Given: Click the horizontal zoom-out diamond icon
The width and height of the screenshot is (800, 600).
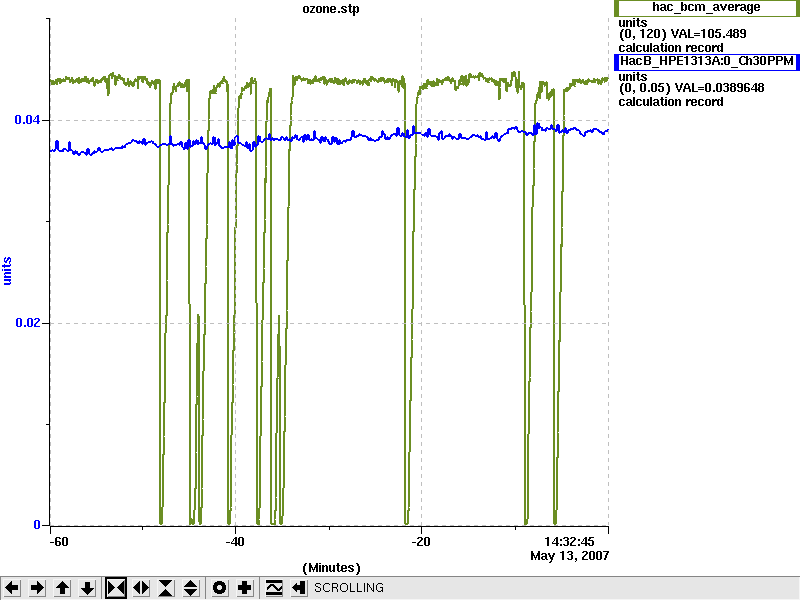Looking at the screenshot, I should click(x=141, y=588).
